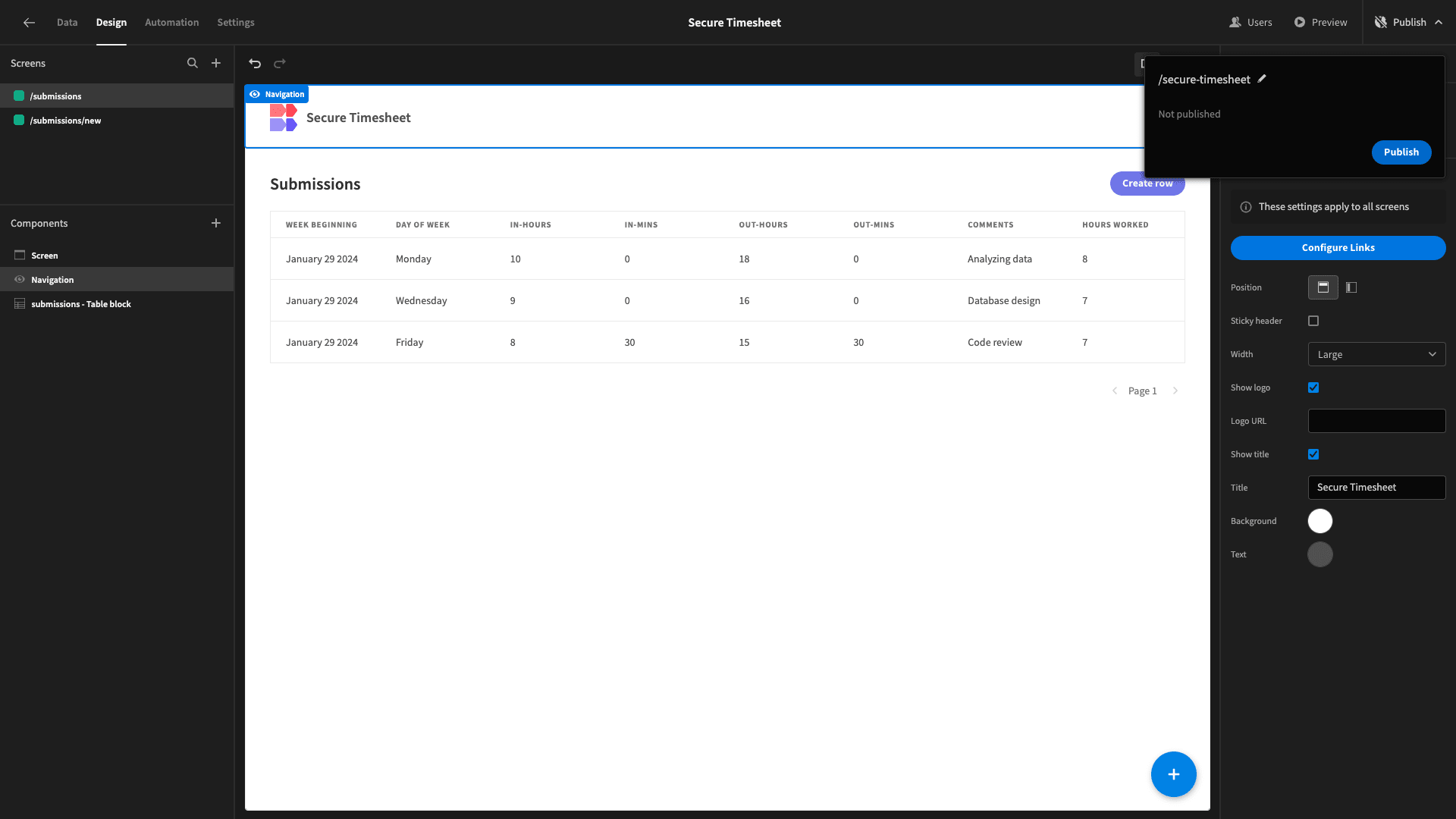Open the Text color swatch

pyautogui.click(x=1320, y=554)
